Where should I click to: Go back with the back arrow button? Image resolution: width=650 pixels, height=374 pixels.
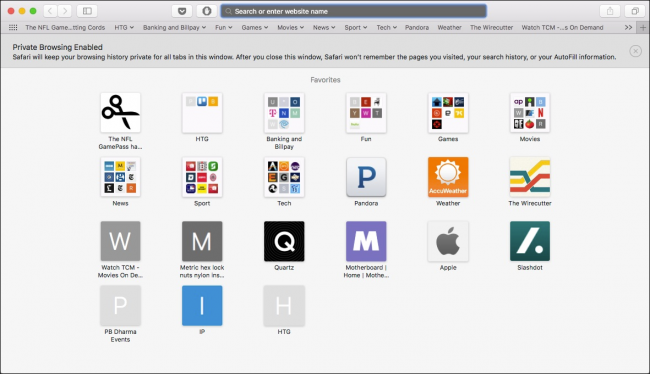point(50,11)
